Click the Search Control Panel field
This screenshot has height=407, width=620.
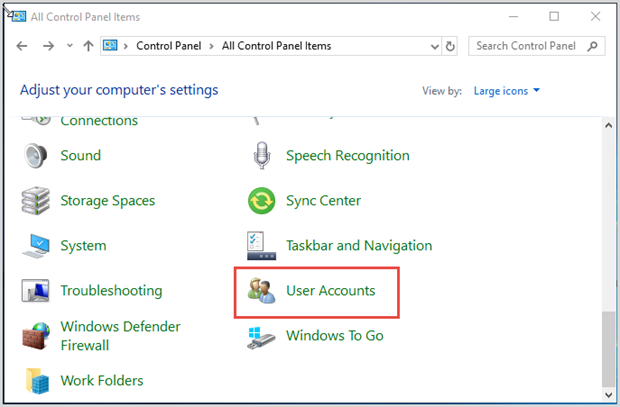[528, 46]
